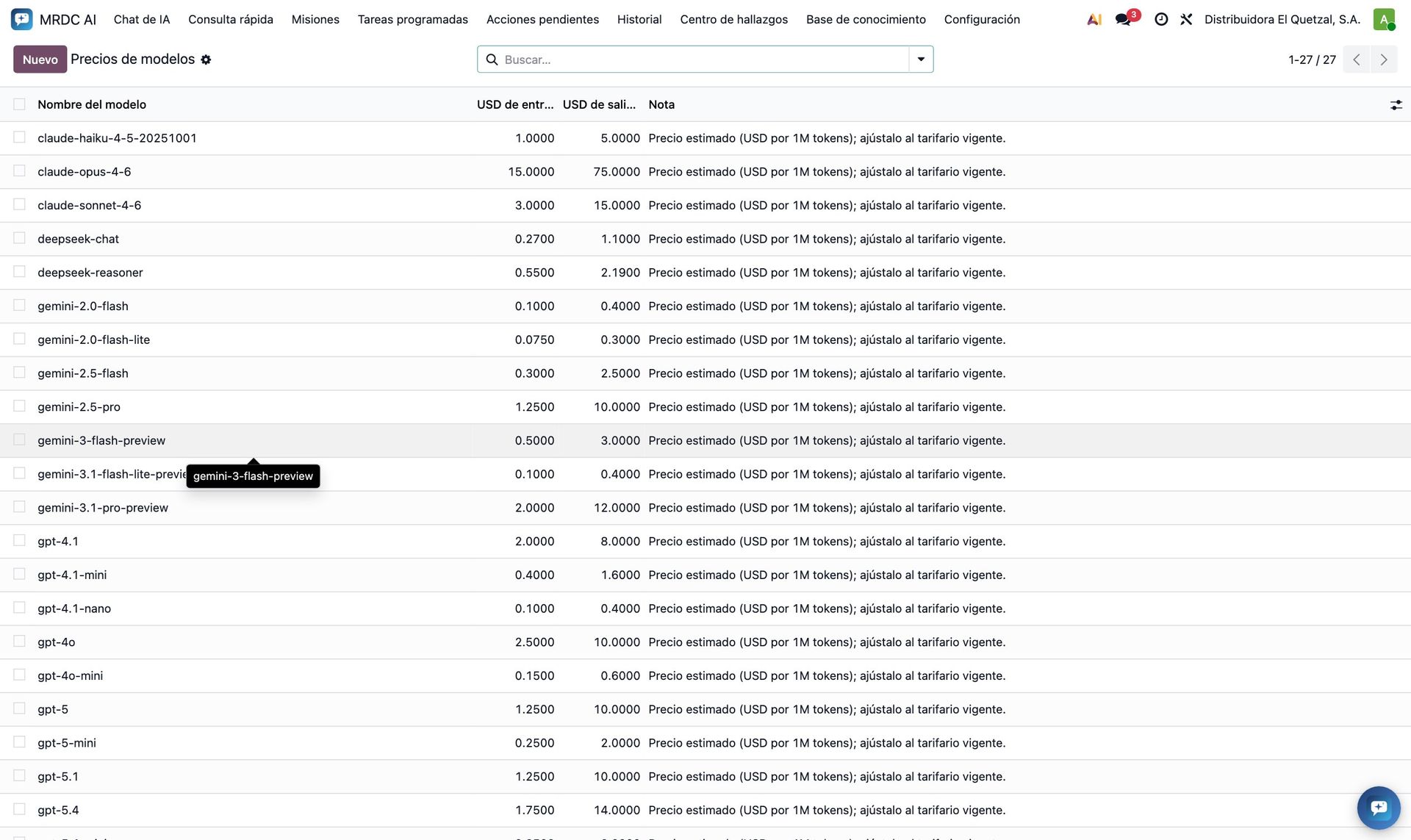Screen dimensions: 1411x840
Task: Click the AI assistant icon in top bar
Action: [1094, 19]
